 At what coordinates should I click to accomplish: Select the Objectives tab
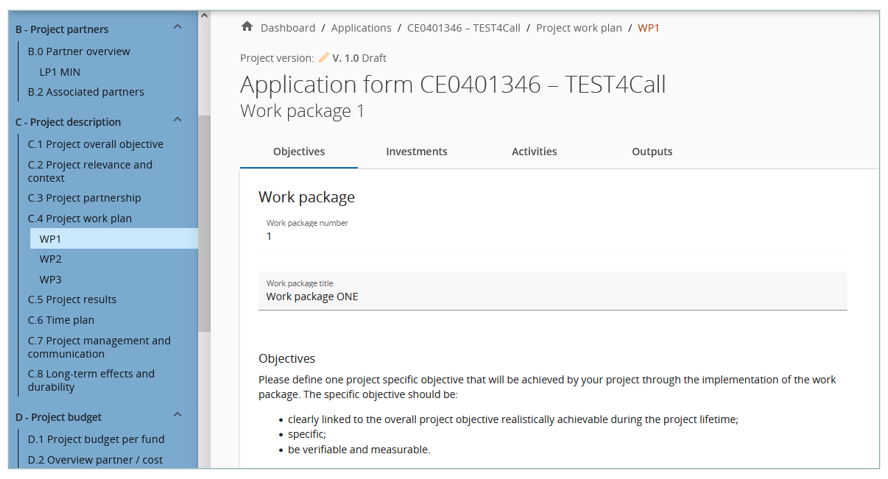(299, 152)
